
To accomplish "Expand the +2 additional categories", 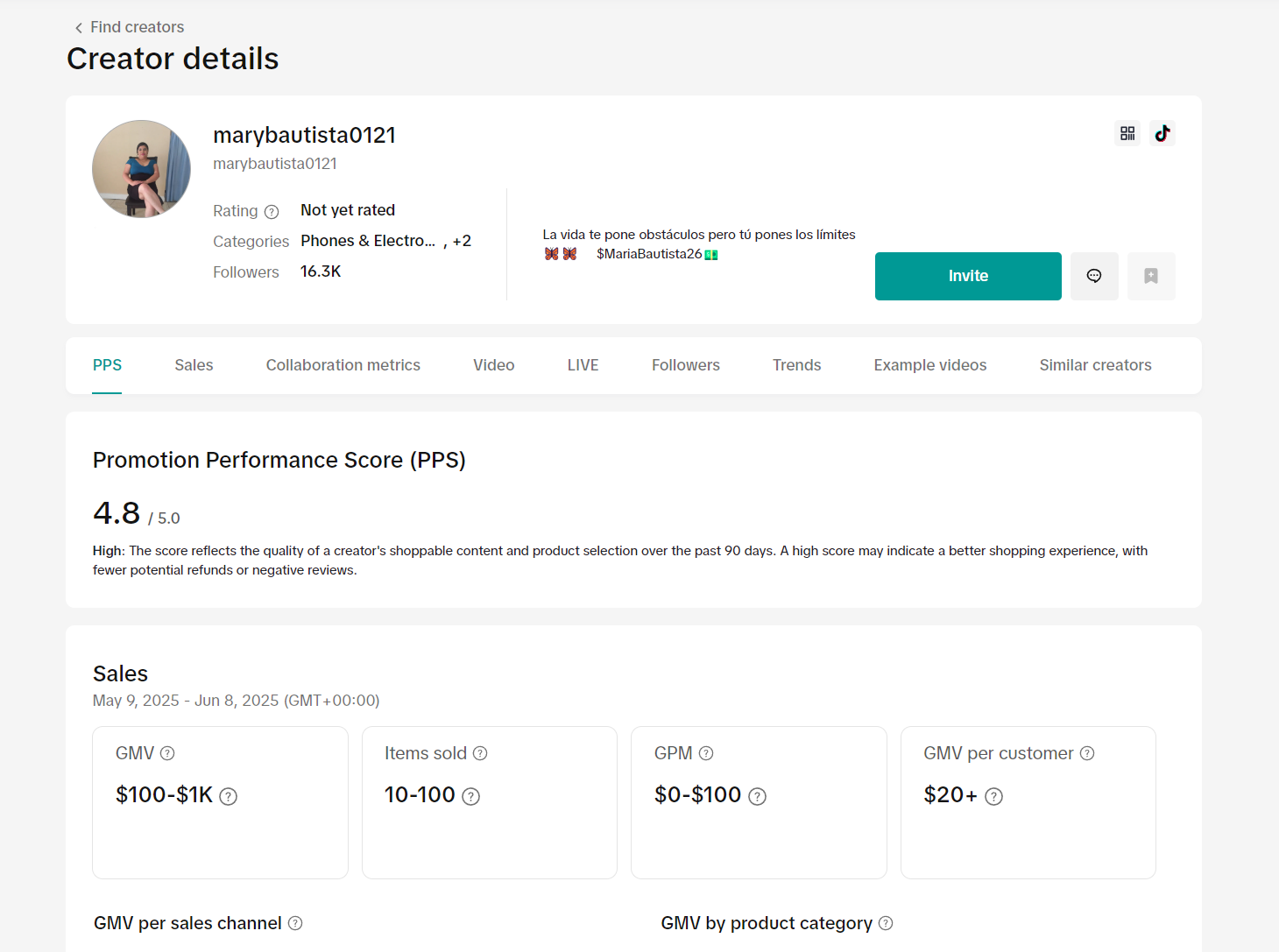I will click(x=462, y=241).
